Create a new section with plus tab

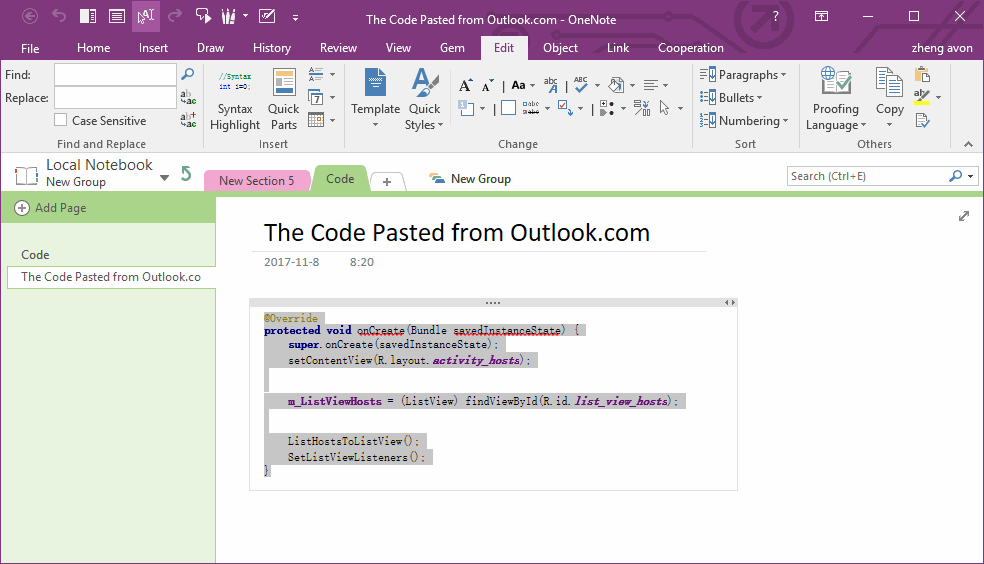387,181
